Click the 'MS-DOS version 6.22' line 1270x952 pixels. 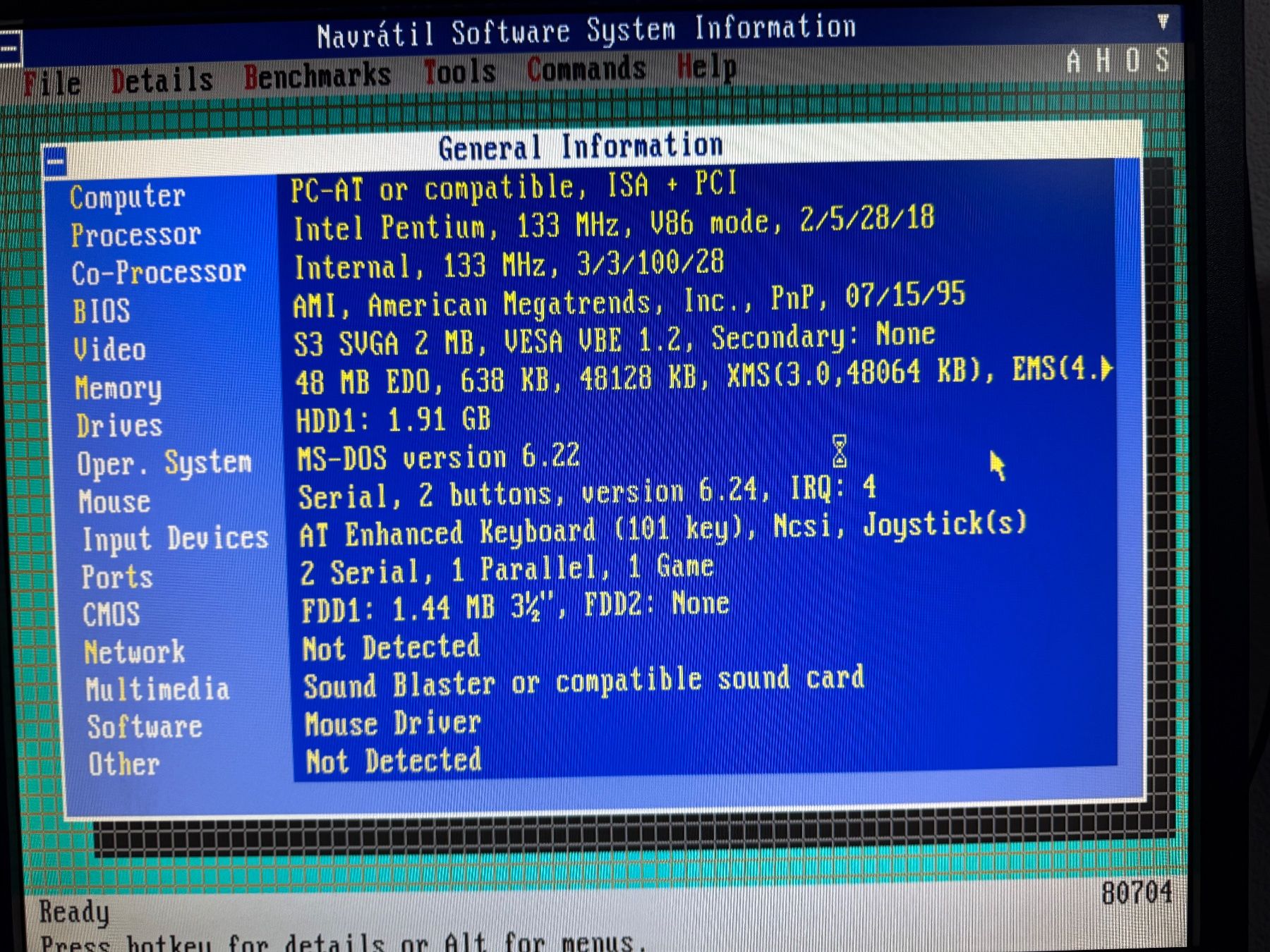coord(438,457)
